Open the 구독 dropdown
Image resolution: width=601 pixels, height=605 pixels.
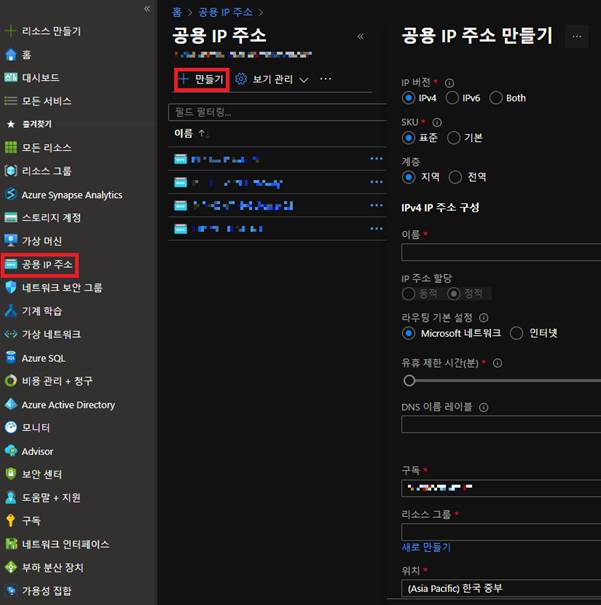[501, 488]
